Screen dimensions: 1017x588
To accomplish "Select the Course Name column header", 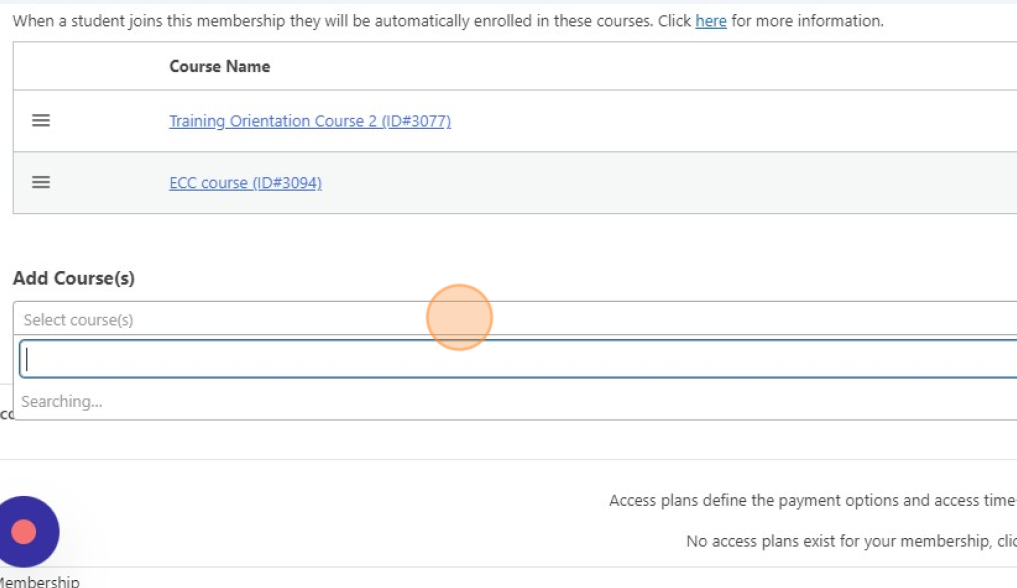I will tap(219, 66).
